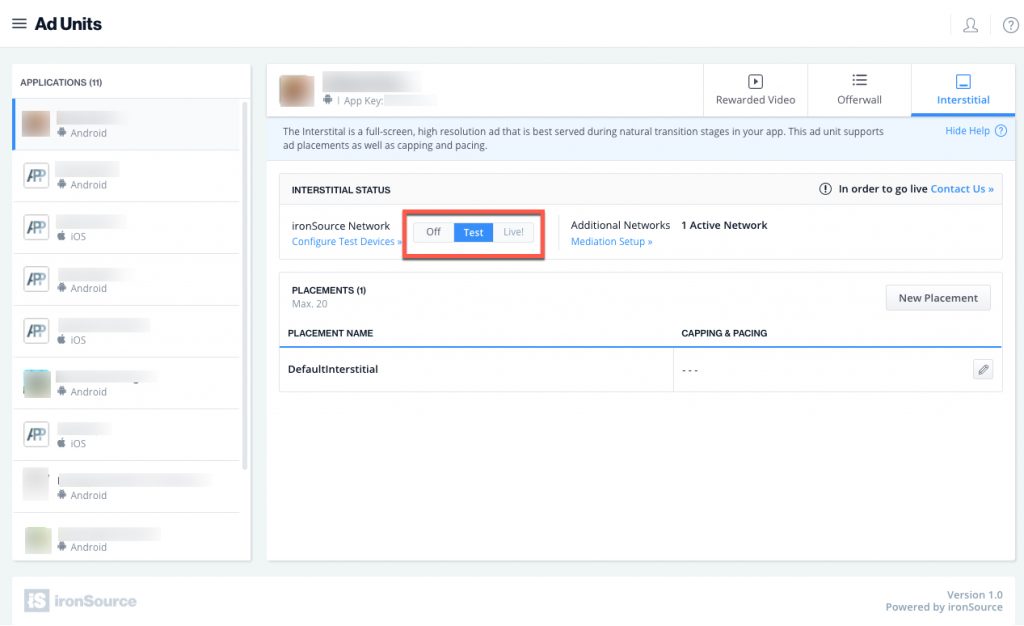This screenshot has height=626, width=1024.
Task: Click the PLACEMENT NAME column header
Action: pos(330,333)
